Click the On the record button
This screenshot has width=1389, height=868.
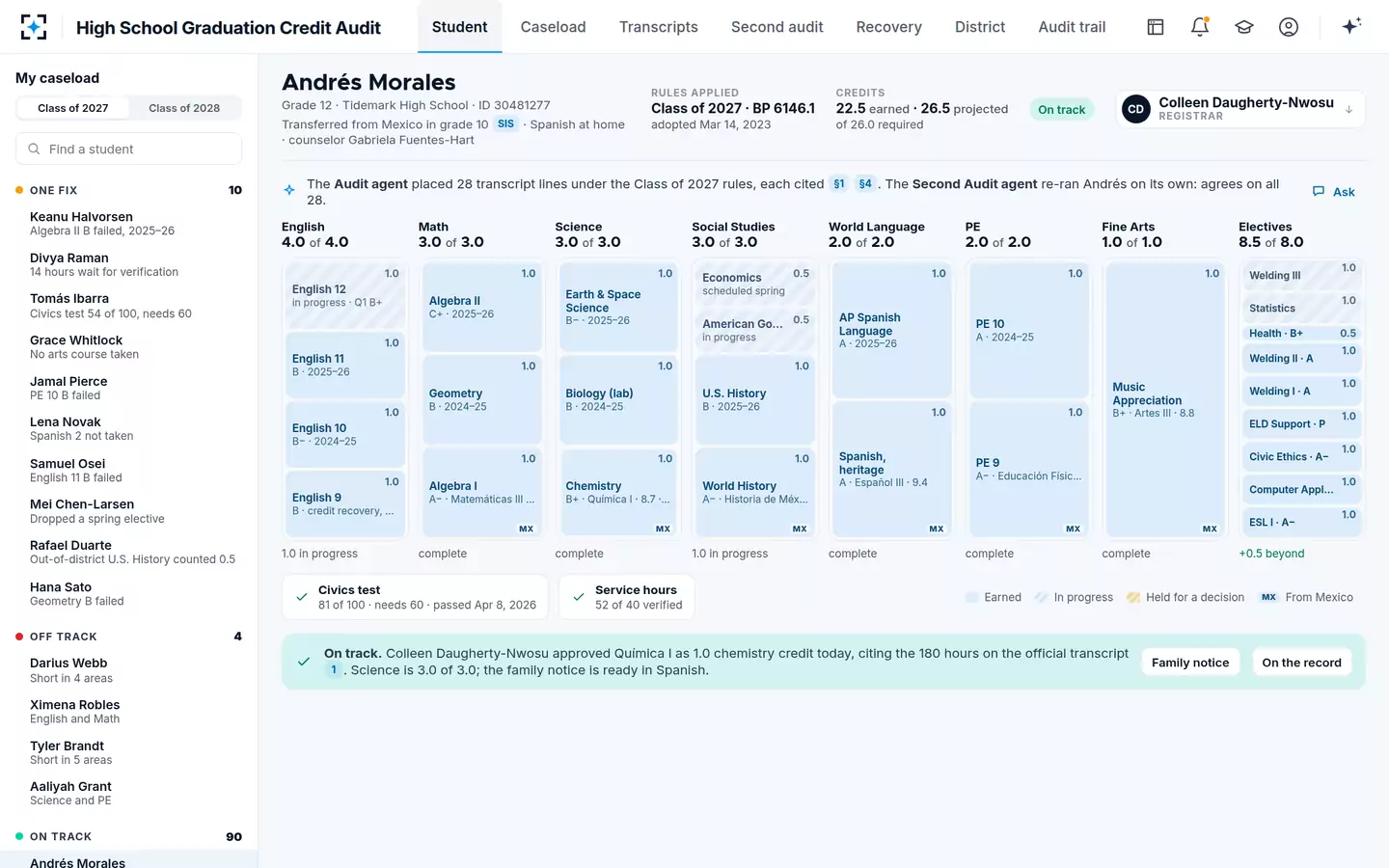(x=1301, y=663)
